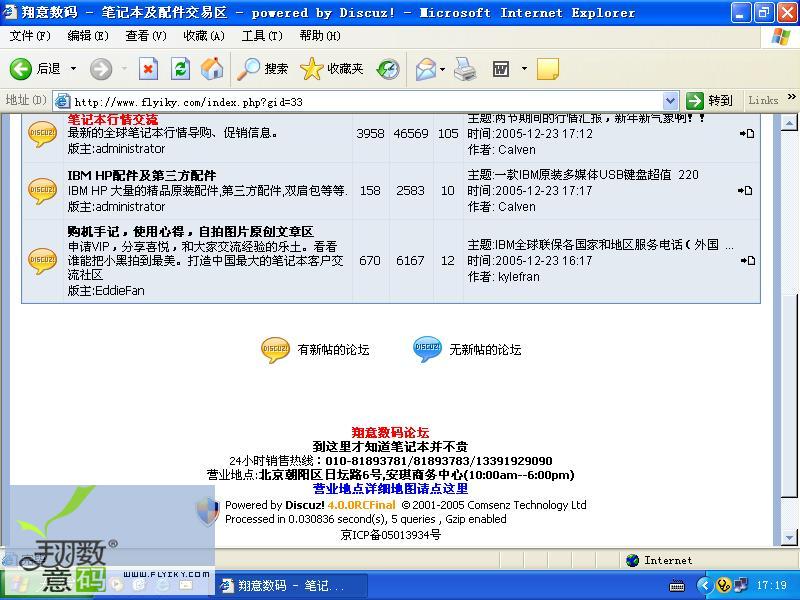Screen dimensions: 800x600
Task: Click the vertical scrollbar down arrow
Action: click(789, 537)
